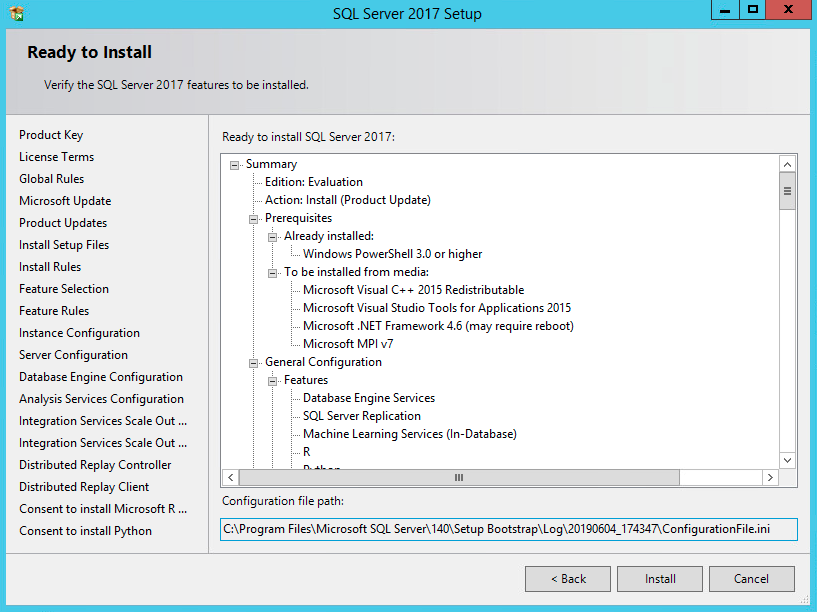Viewport: 817px width, 612px height.
Task: Go back with the Back button
Action: [x=568, y=579]
